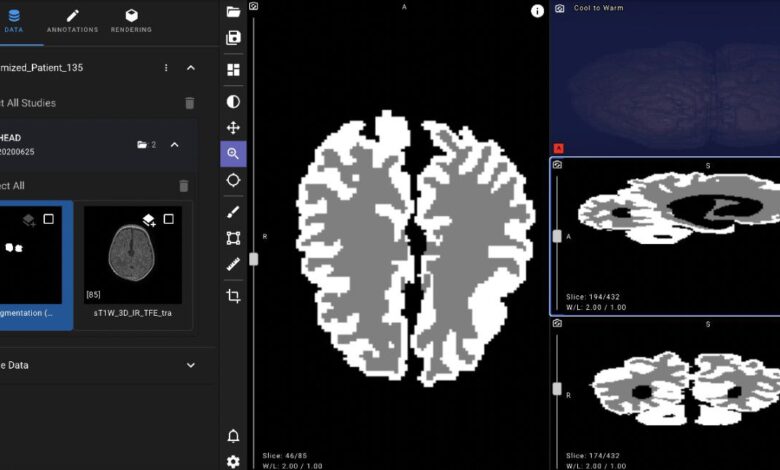The width and height of the screenshot is (780, 470).
Task: Switch to the Rendering tab
Action: point(132,19)
